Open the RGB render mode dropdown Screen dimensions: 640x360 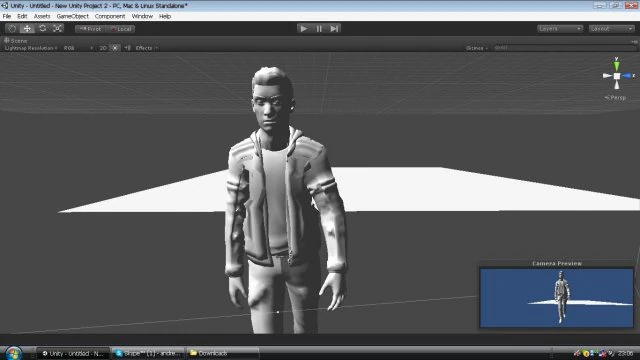click(78, 48)
